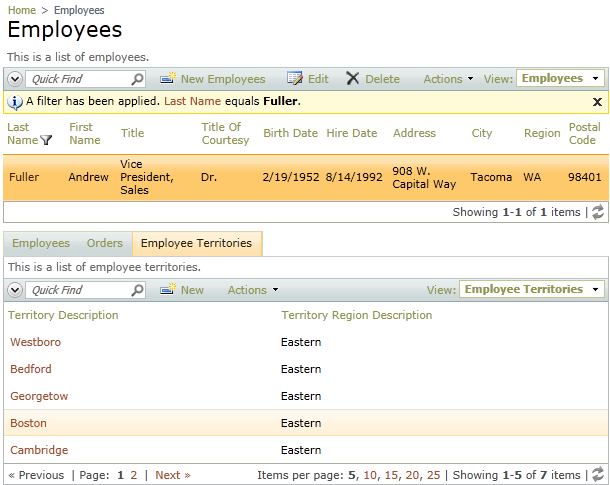Sort by Region column header
The width and height of the screenshot is (610, 485).
pyautogui.click(x=542, y=133)
